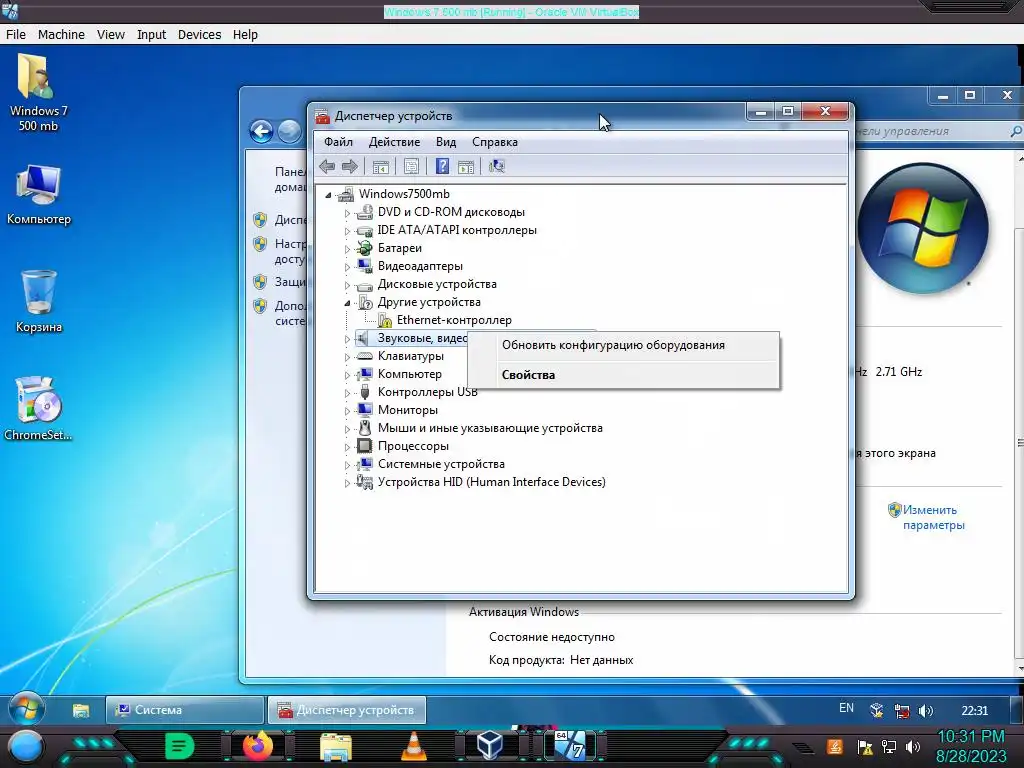Viewport: 1024px width, 768px height.
Task: Click the Дисковые устройства disk icon
Action: coord(364,285)
